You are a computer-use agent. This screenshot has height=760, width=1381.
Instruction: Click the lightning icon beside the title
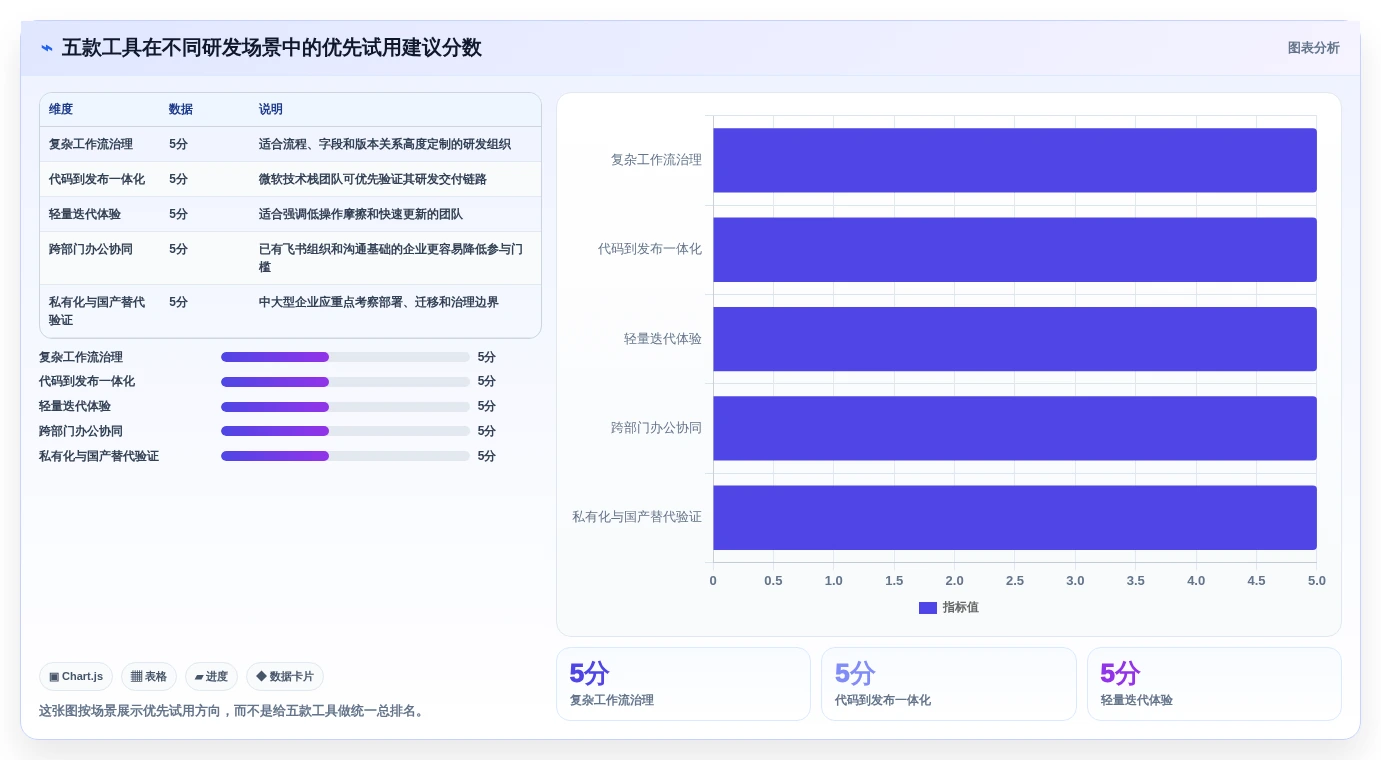pyautogui.click(x=47, y=48)
